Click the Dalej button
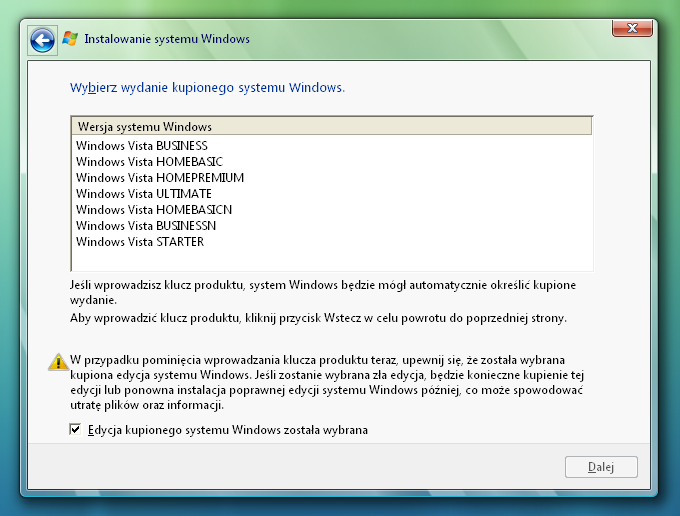The height and width of the screenshot is (516, 680). (x=601, y=467)
